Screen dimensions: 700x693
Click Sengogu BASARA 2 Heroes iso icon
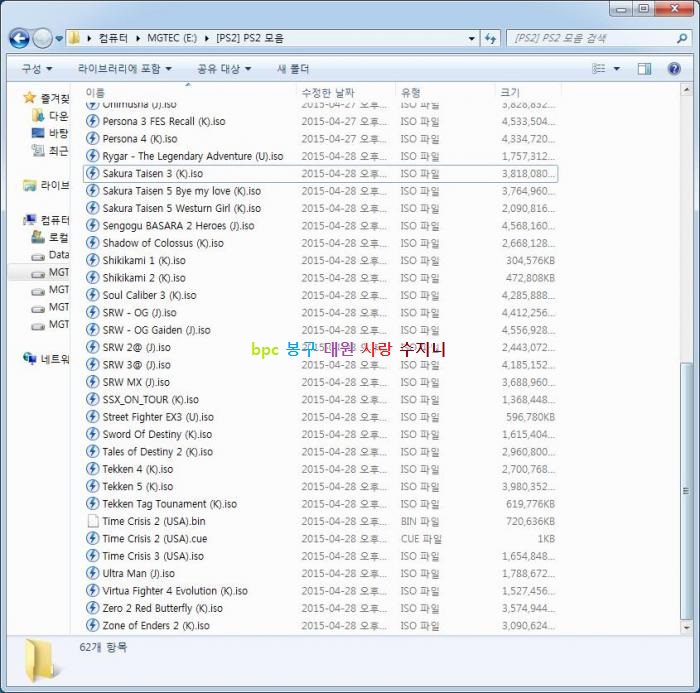coord(92,226)
